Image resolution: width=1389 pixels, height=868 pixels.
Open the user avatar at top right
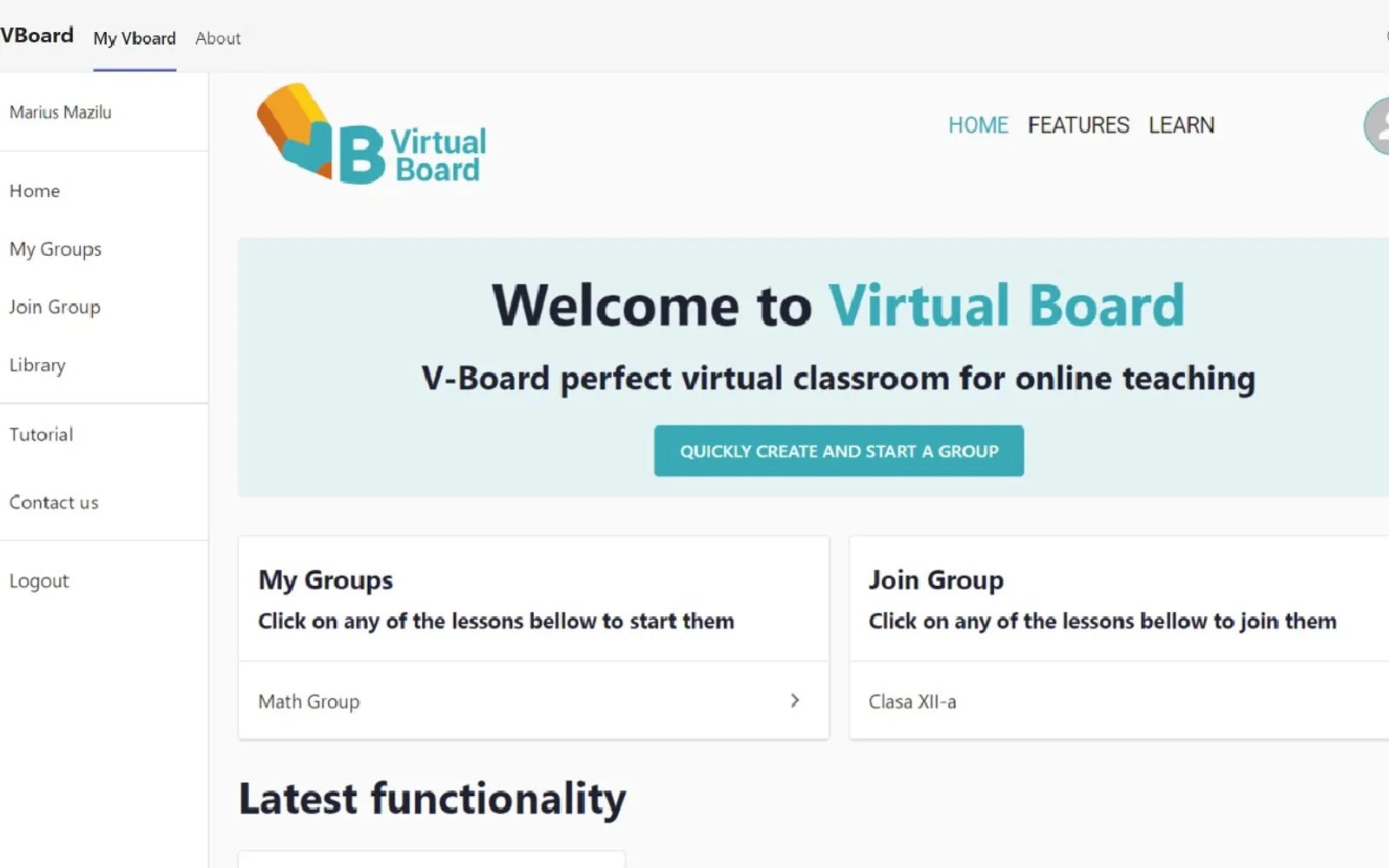[x=1378, y=127]
